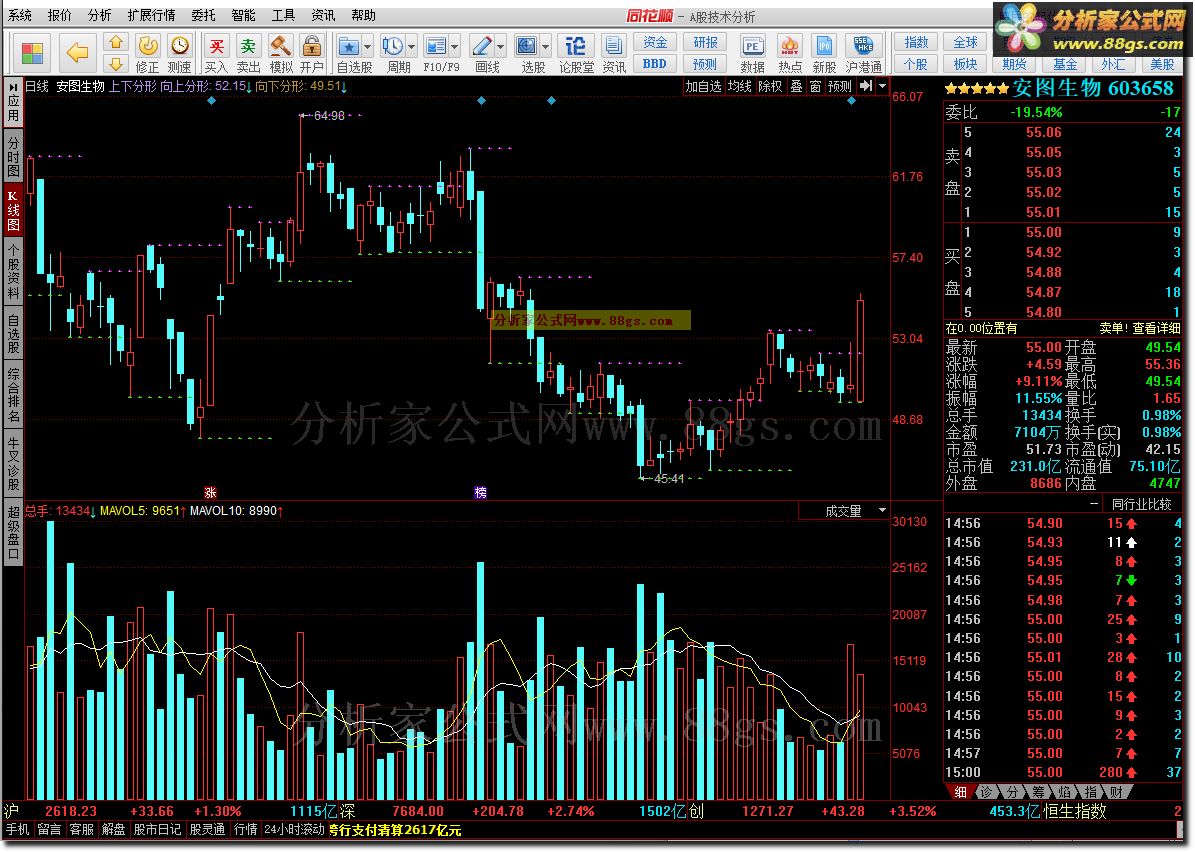Open the 热点 hot topics flame icon
Viewport: 1195px width, 852px height.
click(790, 53)
